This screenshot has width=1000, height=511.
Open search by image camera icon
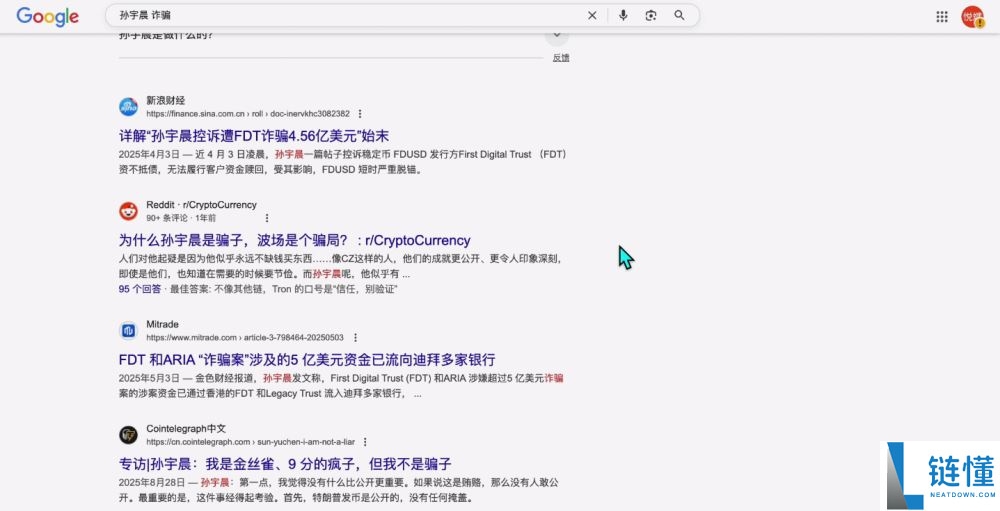(651, 15)
